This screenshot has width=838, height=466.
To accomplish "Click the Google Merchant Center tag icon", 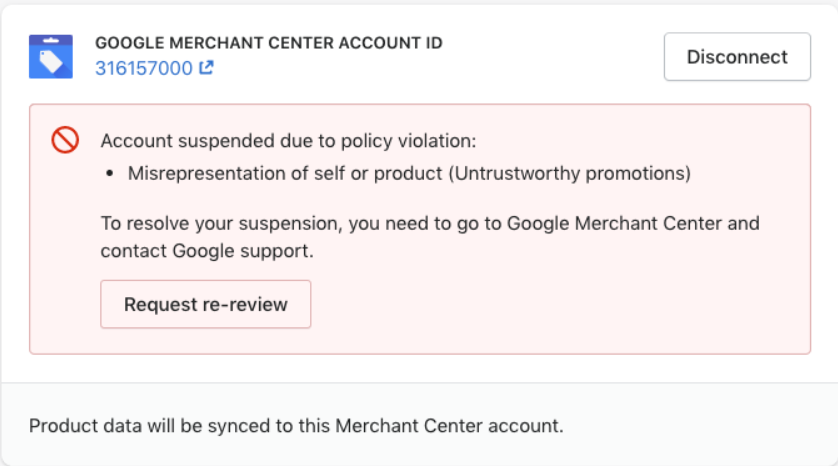I will 51,57.
